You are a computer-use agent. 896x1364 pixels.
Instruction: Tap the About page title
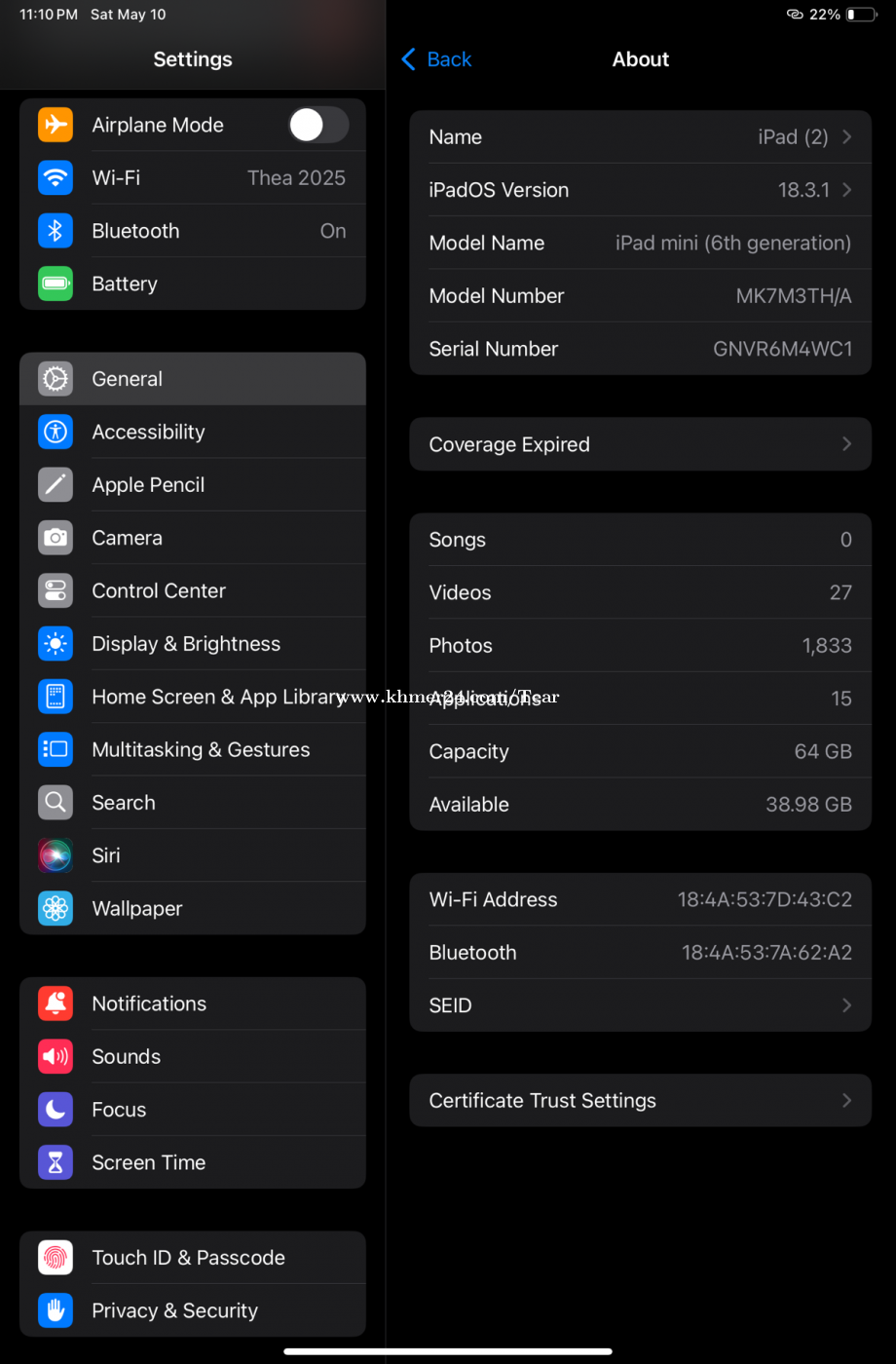pos(641,59)
